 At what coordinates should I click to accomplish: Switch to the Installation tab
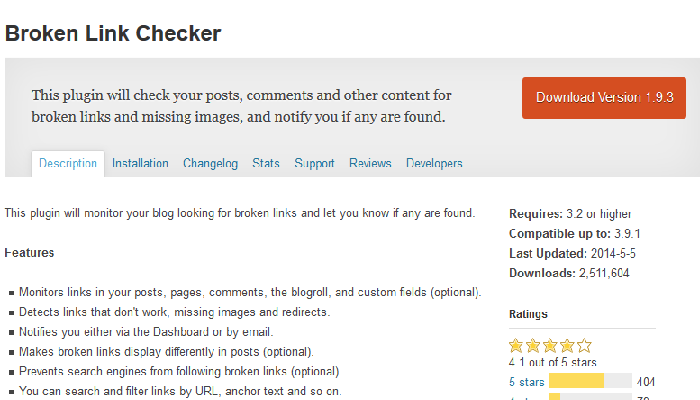(140, 163)
